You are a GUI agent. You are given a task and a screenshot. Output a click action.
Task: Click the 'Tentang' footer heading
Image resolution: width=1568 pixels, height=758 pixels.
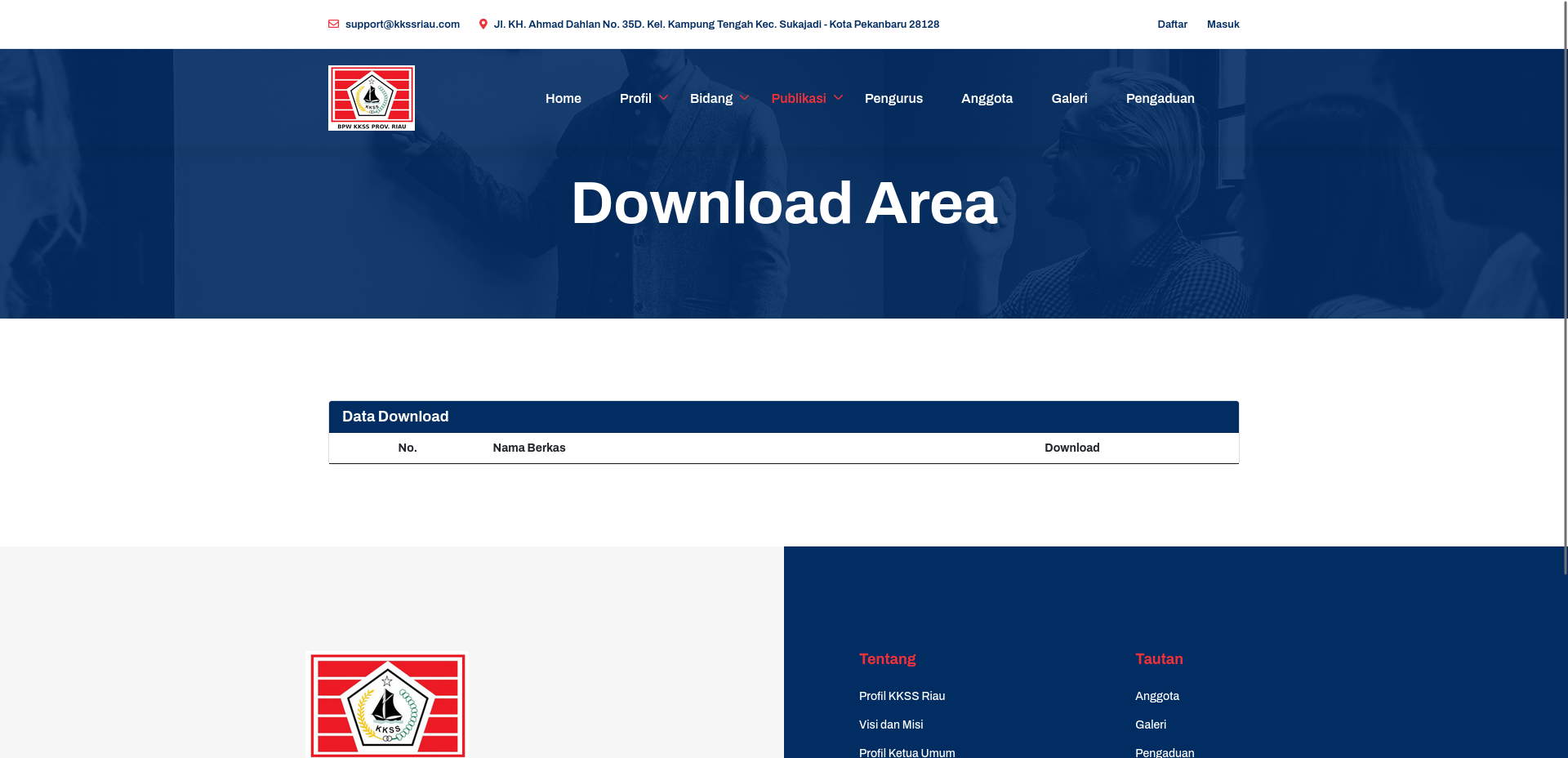pyautogui.click(x=887, y=659)
